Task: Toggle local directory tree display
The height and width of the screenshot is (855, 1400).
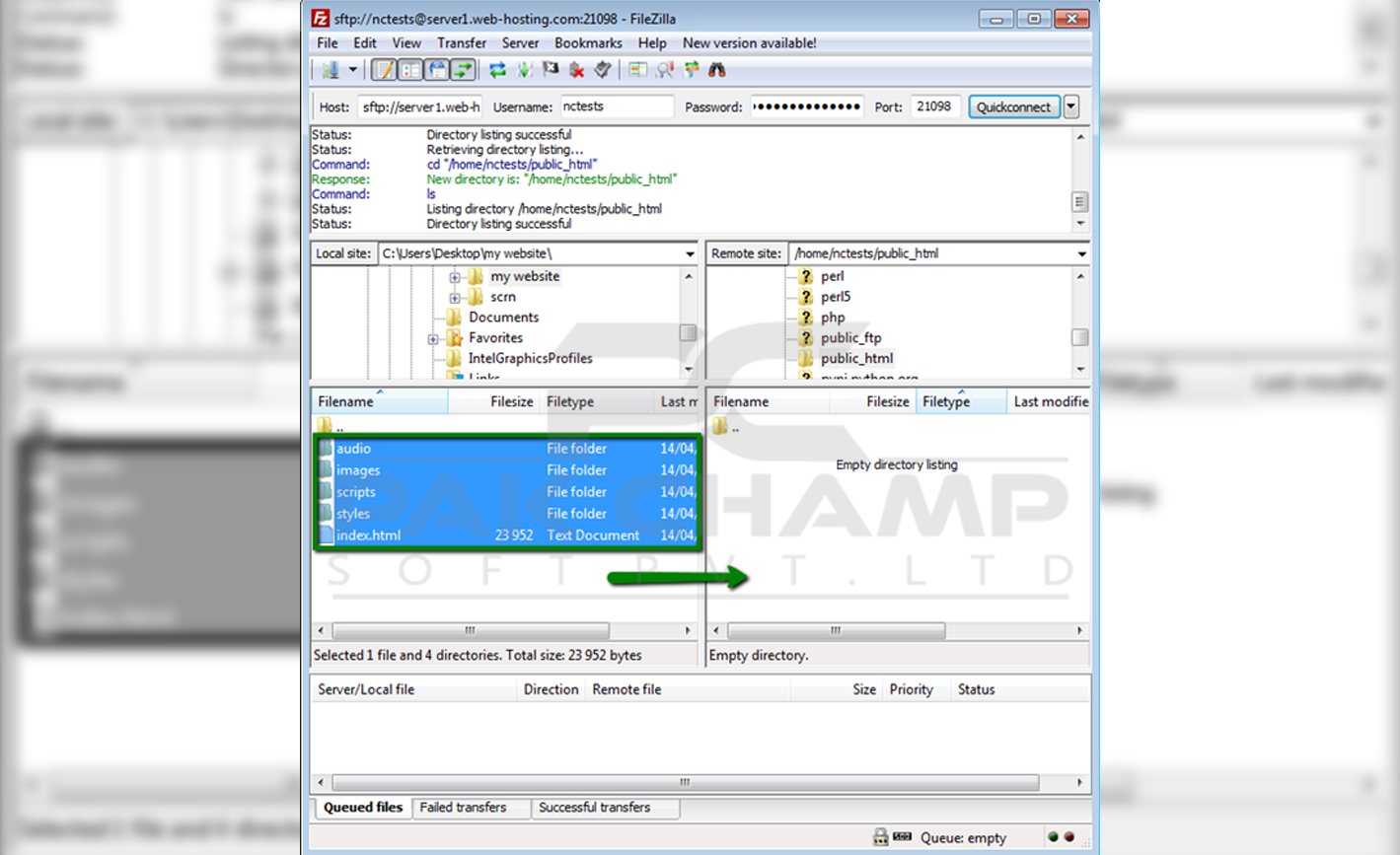Action: coord(410,70)
